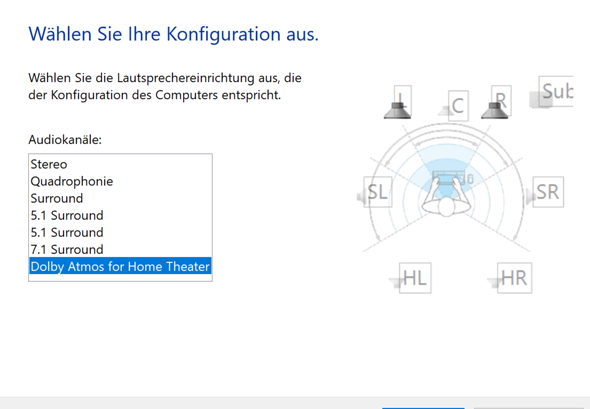The height and width of the screenshot is (409, 590).
Task: Click the center speaker C icon
Action: (455, 106)
